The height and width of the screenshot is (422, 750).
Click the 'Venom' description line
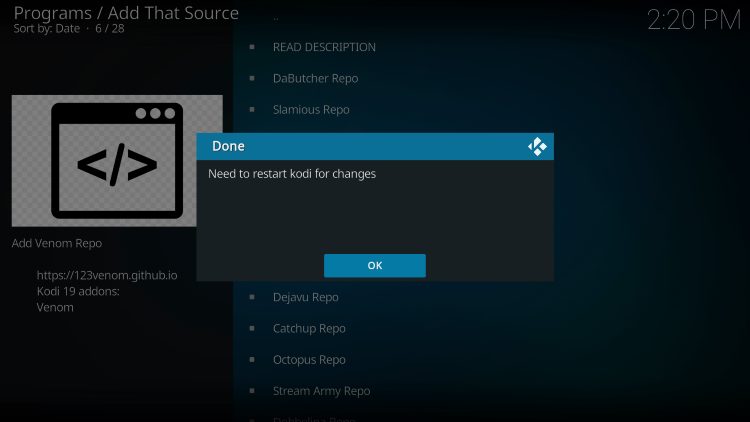(55, 307)
